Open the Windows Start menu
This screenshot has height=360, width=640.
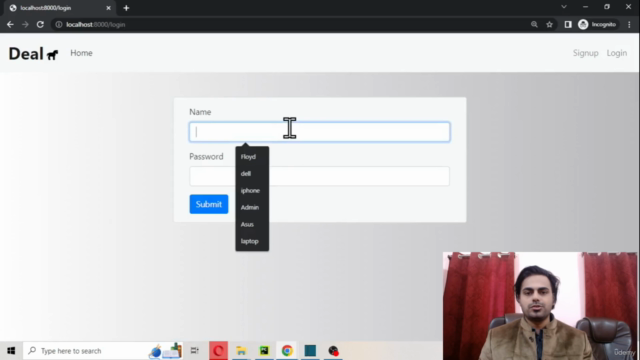click(x=11, y=351)
